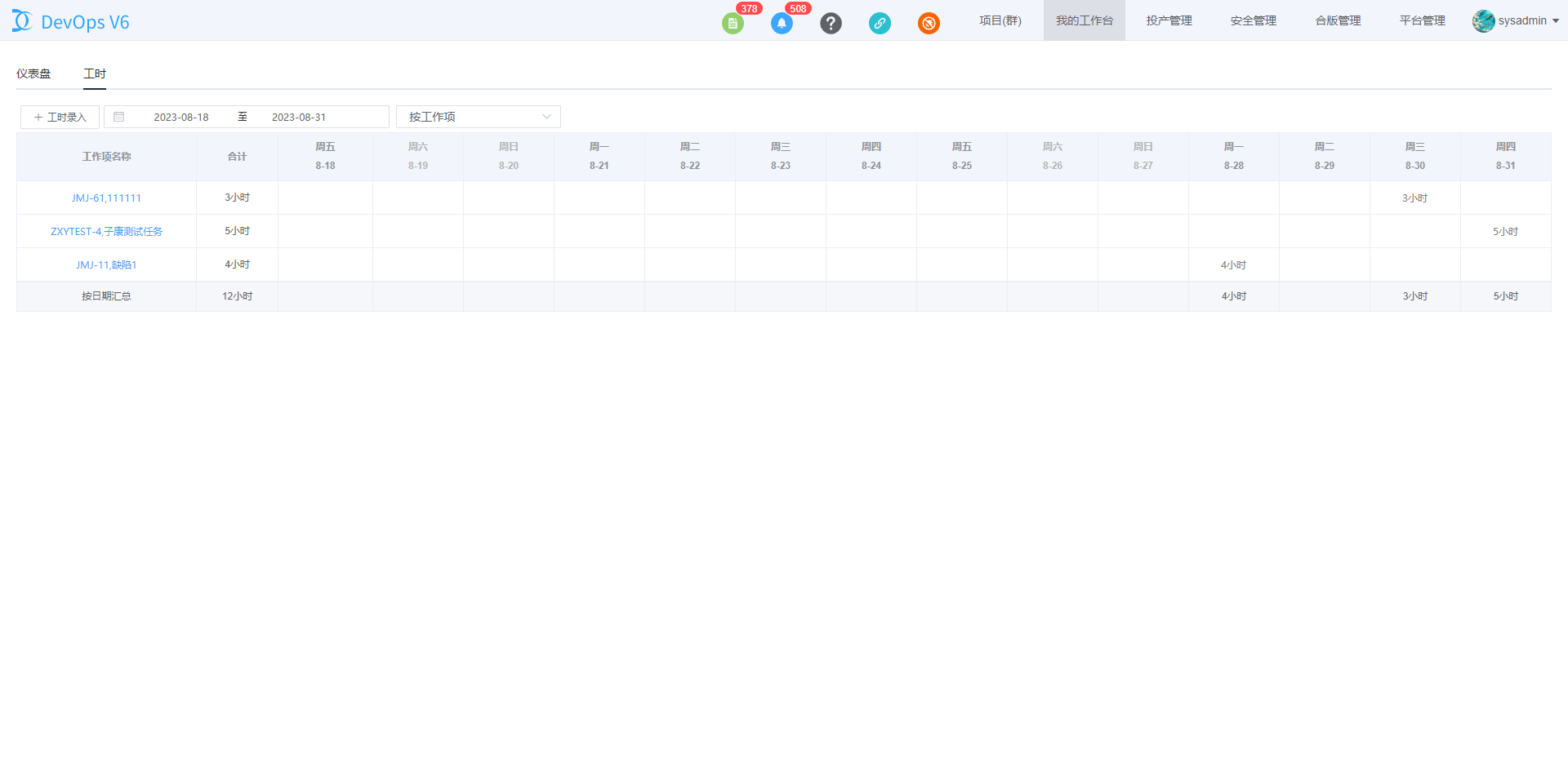Open the 投产管理 menu
The image size is (1568, 760).
(x=1169, y=20)
